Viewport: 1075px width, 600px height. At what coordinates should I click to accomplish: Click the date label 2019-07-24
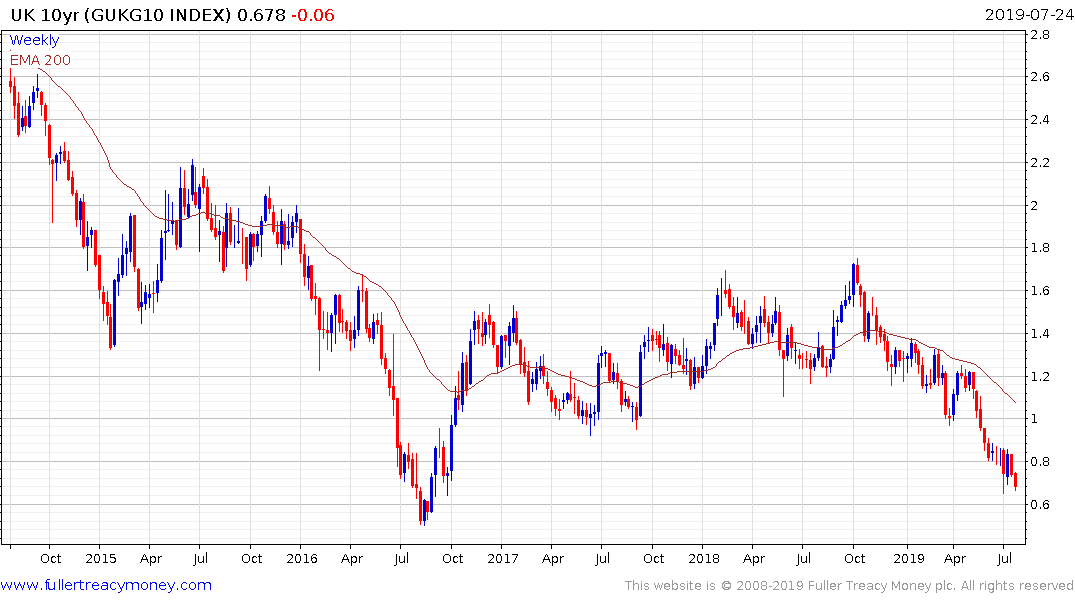pos(1029,15)
